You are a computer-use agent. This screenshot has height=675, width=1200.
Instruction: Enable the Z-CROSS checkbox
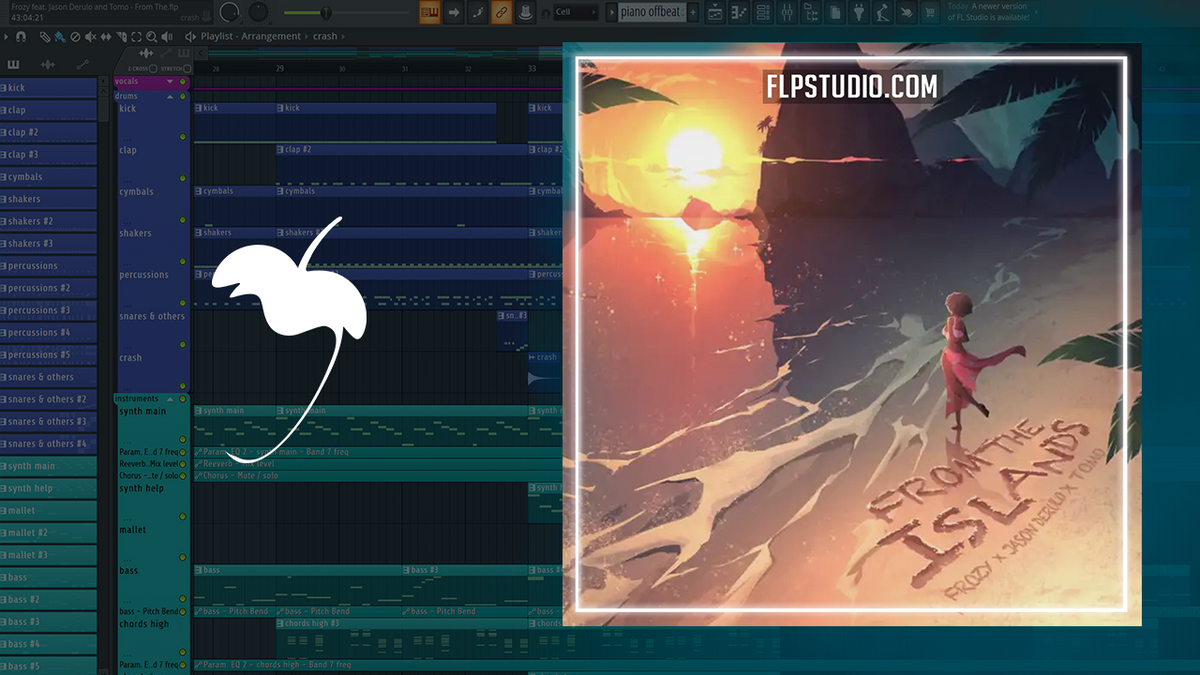pos(153,68)
